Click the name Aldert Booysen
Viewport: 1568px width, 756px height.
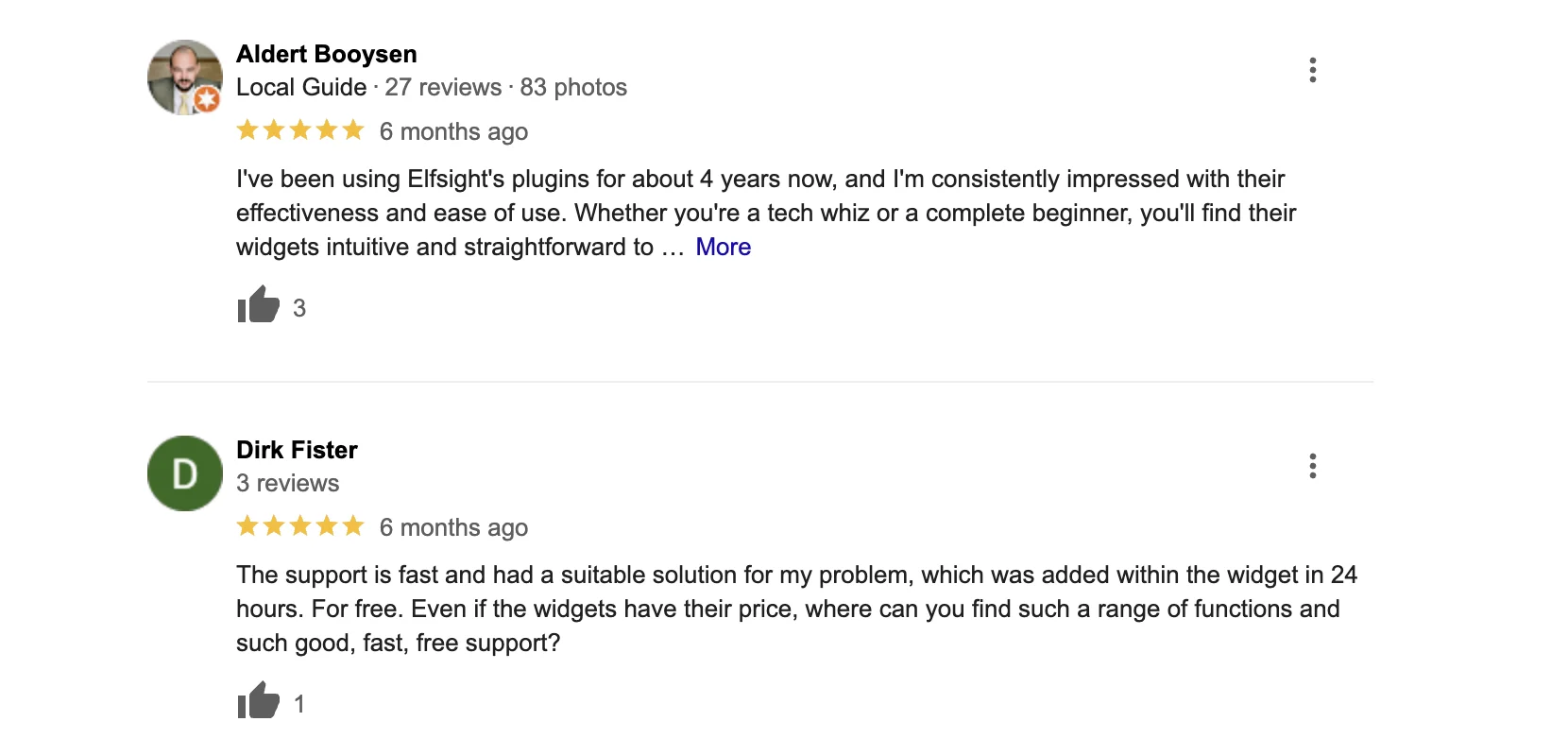(x=326, y=54)
